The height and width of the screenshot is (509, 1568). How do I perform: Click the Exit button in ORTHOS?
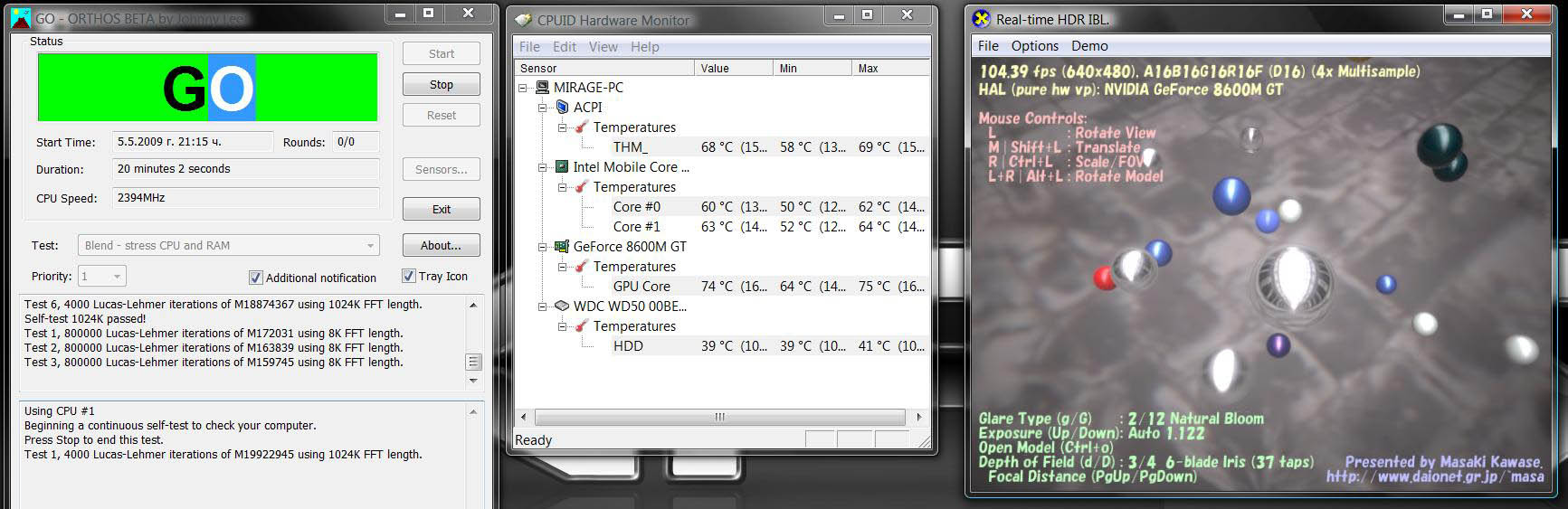(x=442, y=209)
